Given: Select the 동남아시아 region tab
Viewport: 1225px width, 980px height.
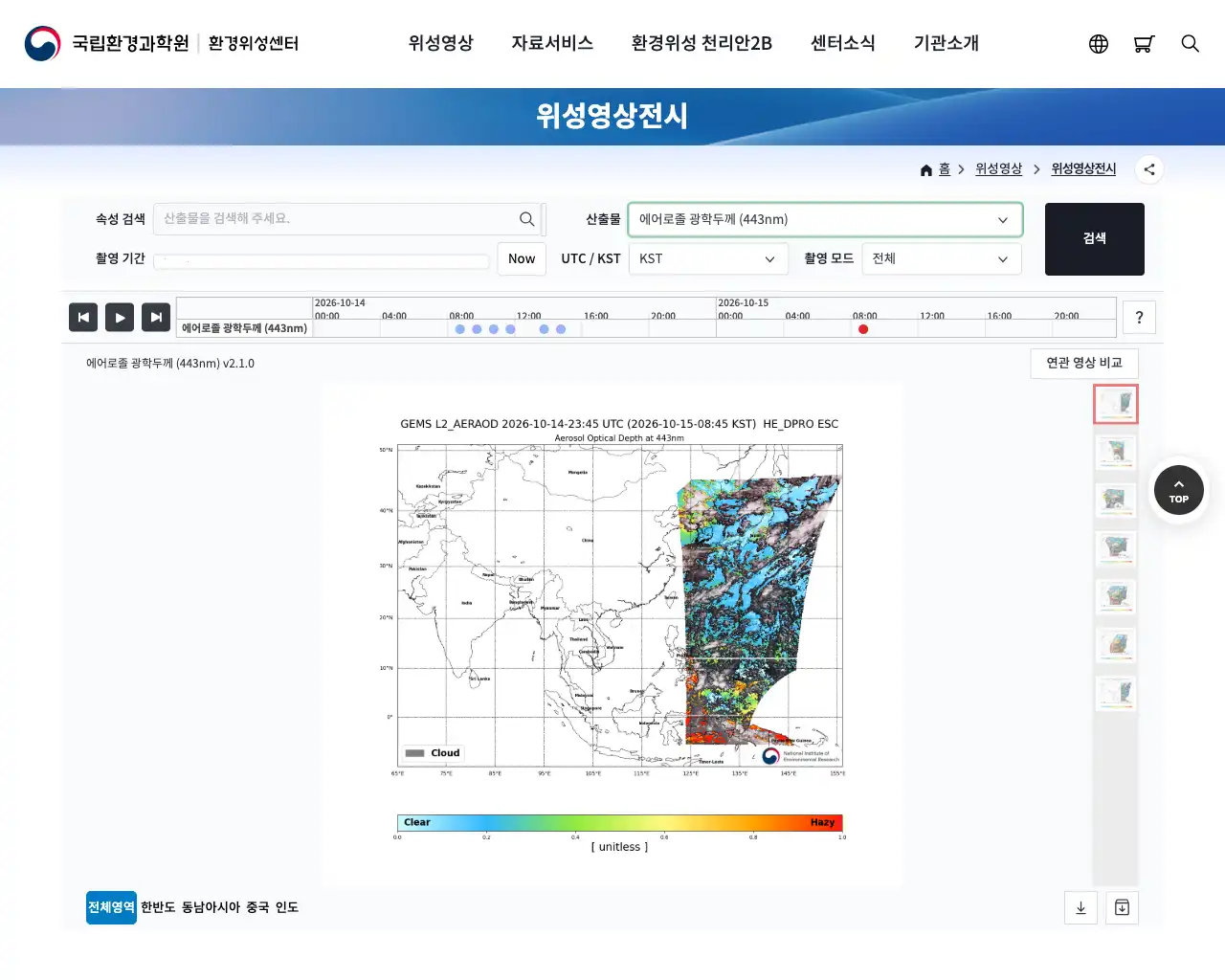Looking at the screenshot, I should point(211,907).
